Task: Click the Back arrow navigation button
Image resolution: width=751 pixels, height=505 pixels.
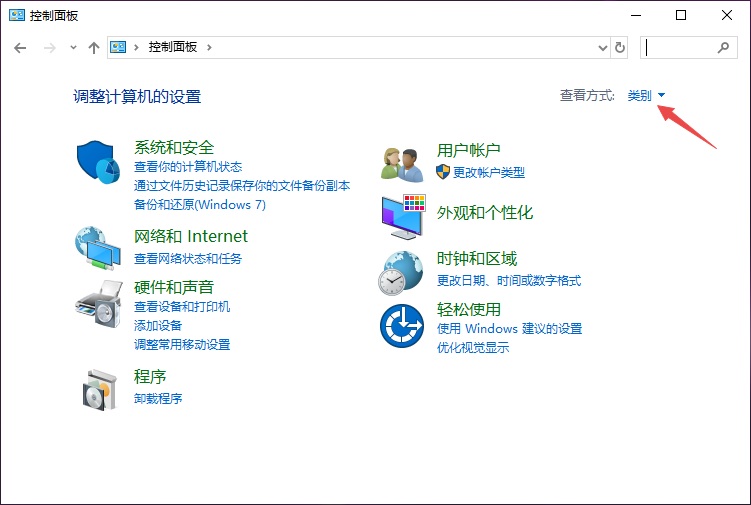Action: point(20,48)
